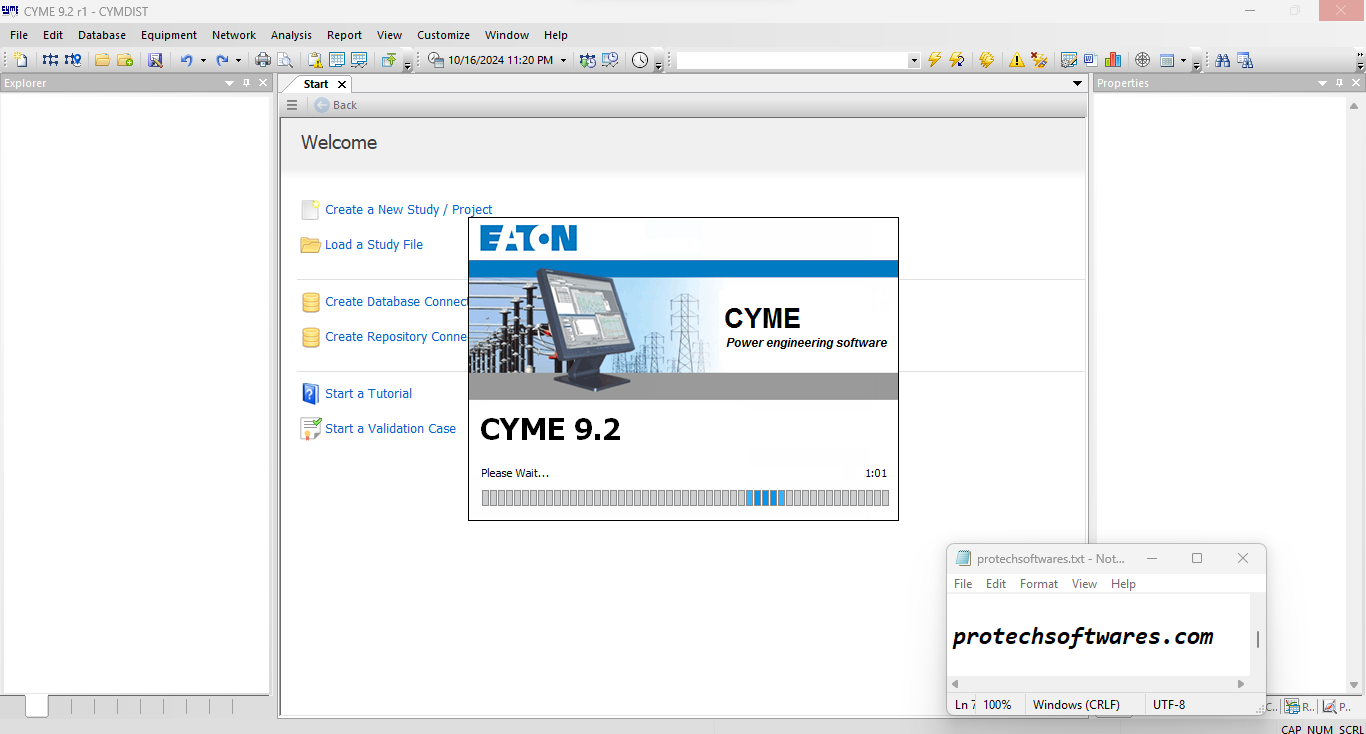Toggle the Properties panel auto-hide pin
The width and height of the screenshot is (1366, 734).
point(1340,83)
